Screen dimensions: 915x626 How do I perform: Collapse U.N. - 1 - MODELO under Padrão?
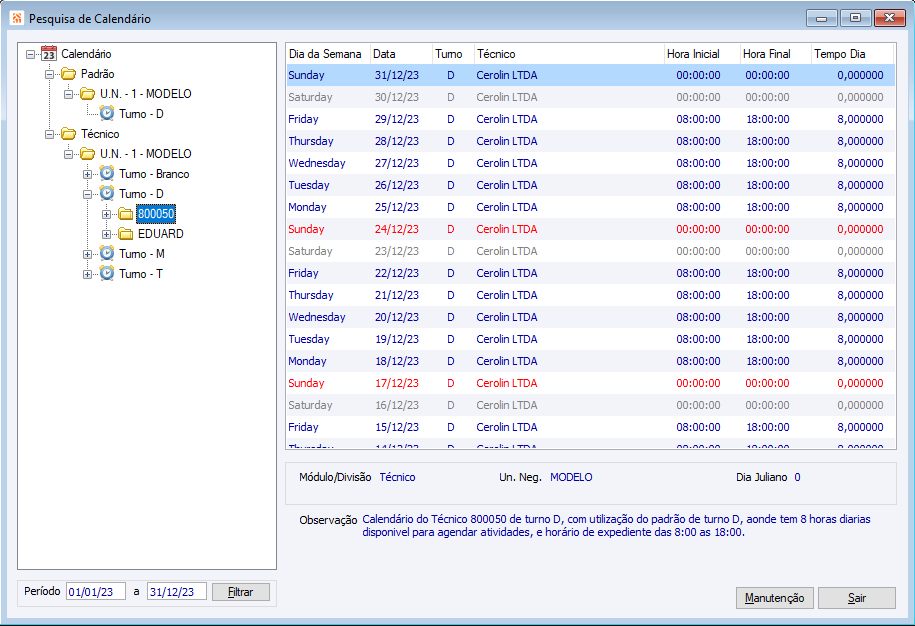coord(68,94)
